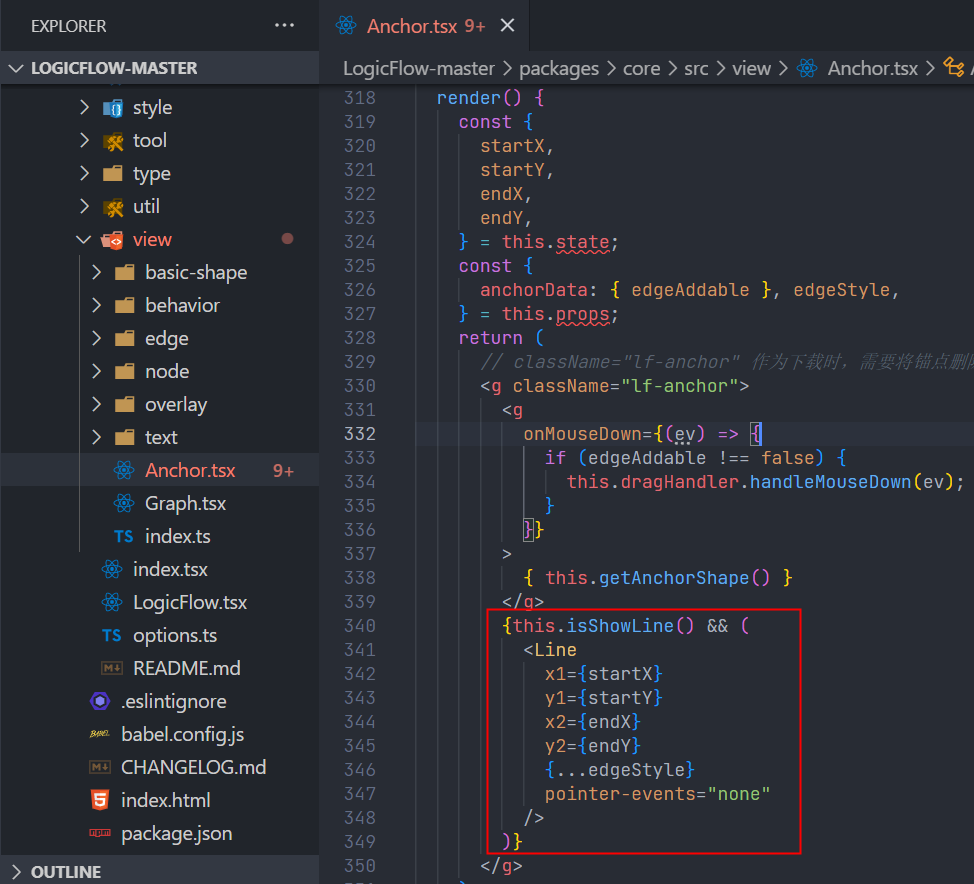Image resolution: width=974 pixels, height=884 pixels.
Task: Click the style folder icon
Action: [112, 108]
